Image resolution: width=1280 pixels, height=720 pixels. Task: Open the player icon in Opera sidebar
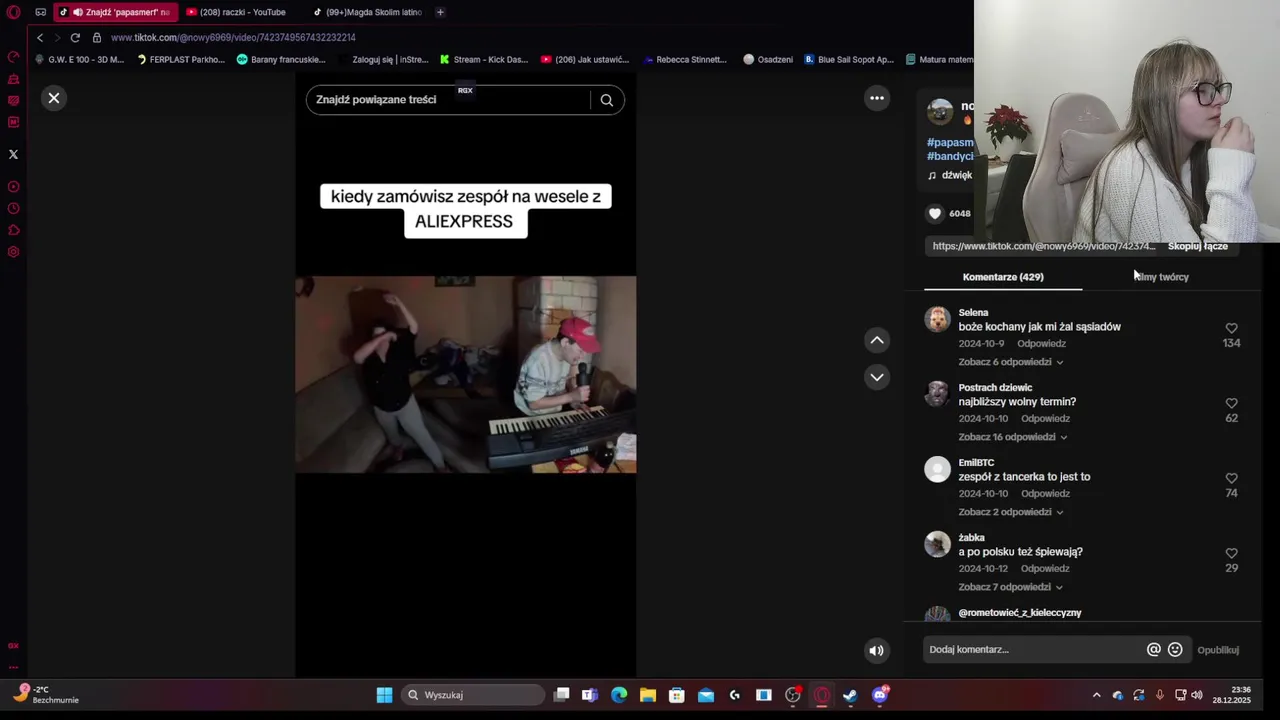coord(13,187)
